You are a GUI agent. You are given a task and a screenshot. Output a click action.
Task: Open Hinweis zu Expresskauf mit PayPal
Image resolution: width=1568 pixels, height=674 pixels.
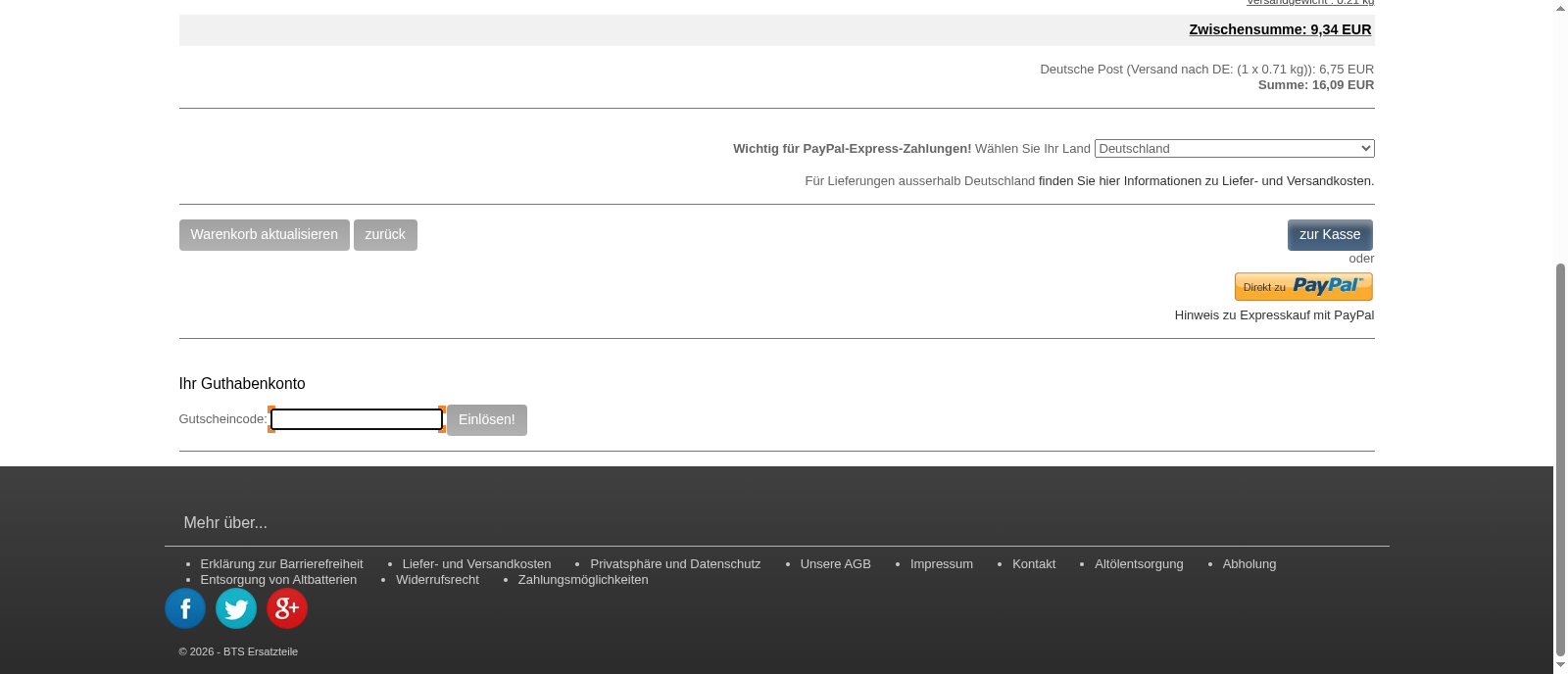tap(1274, 315)
